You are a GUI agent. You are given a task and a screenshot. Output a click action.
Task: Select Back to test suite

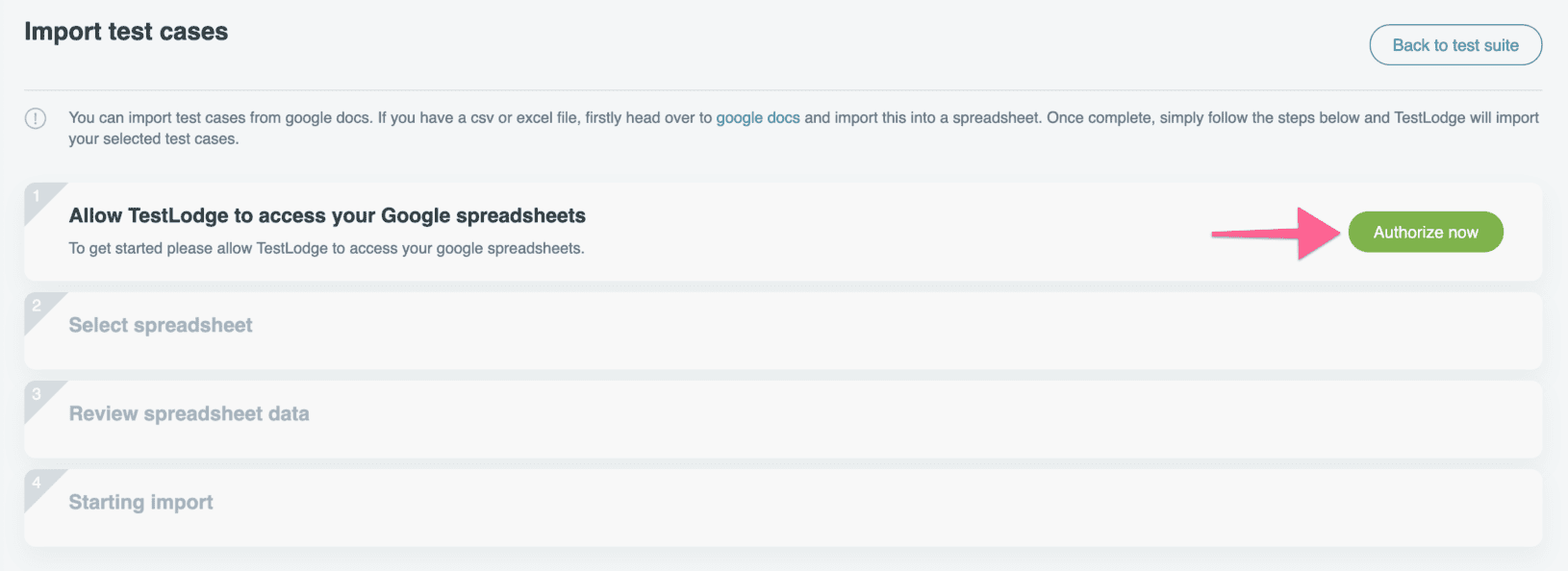(1454, 44)
